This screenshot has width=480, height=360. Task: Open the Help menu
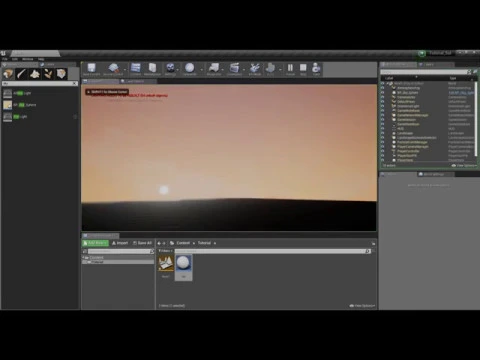[41, 59]
